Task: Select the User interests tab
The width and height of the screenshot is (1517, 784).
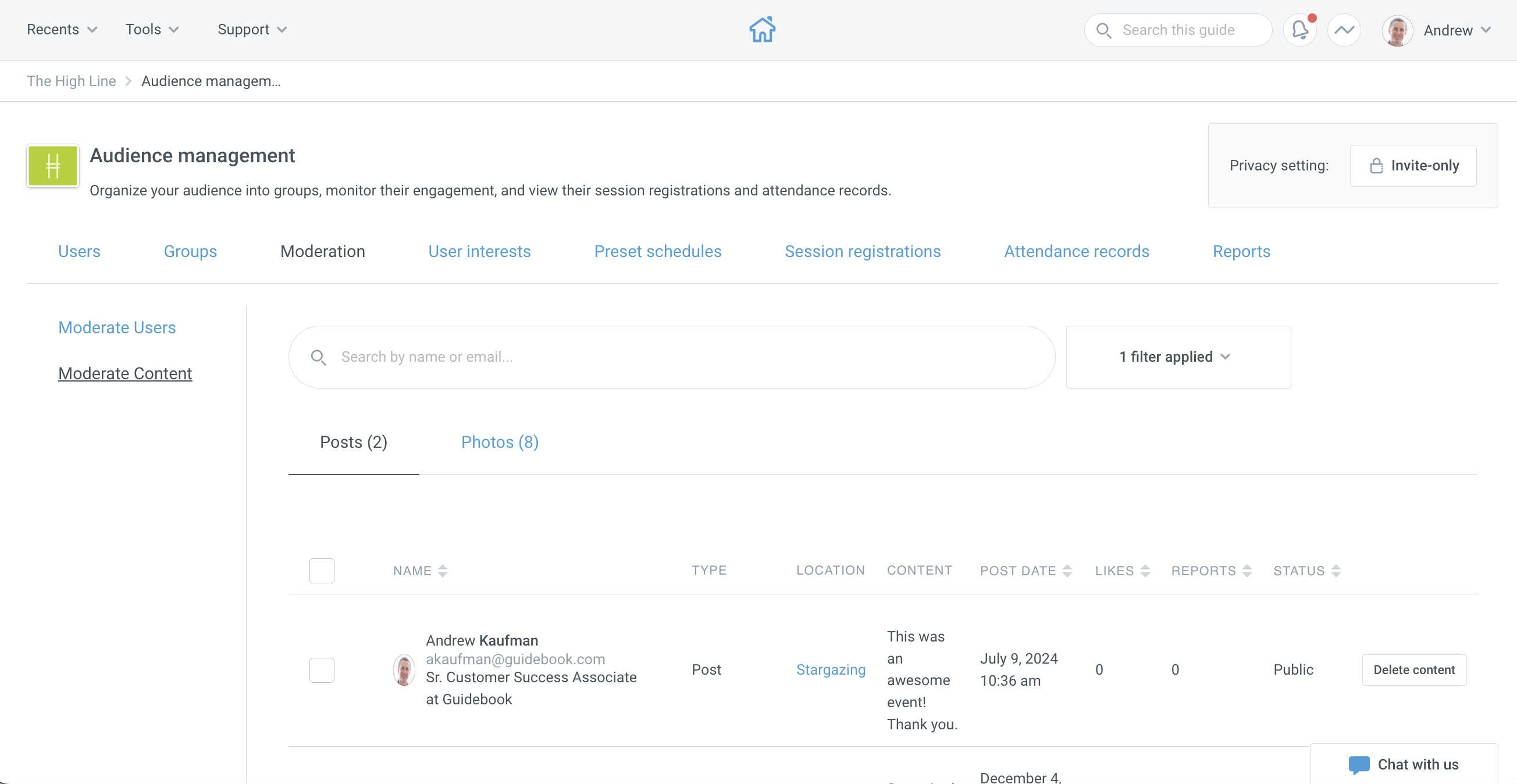Action: pyautogui.click(x=479, y=251)
